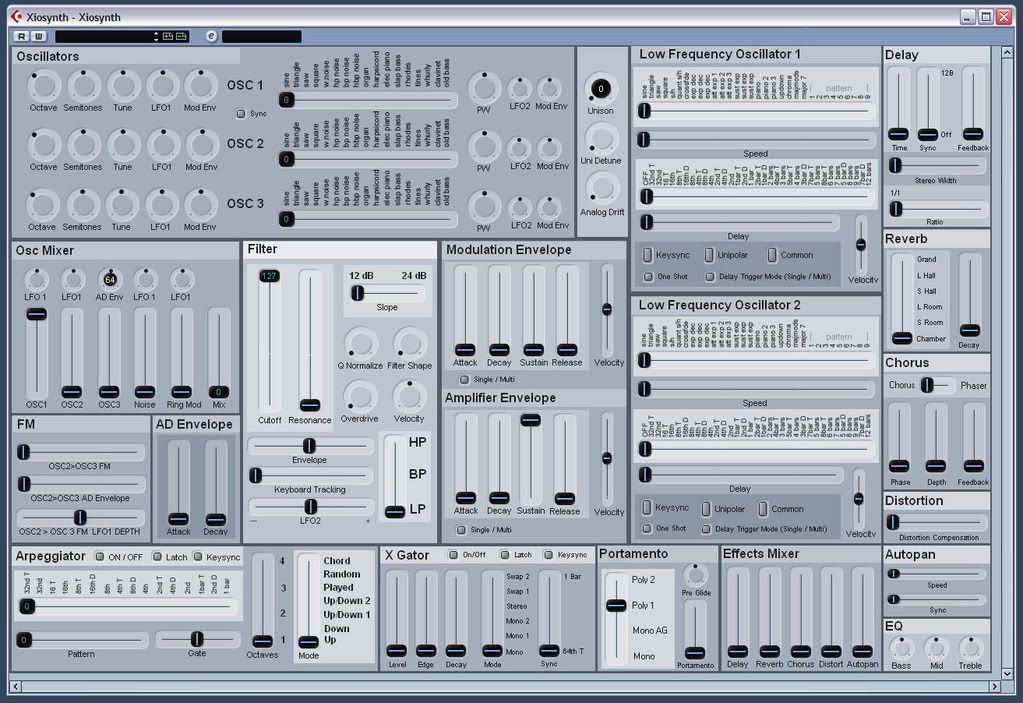Click the edit 'e' icon in toolbar
This screenshot has width=1023, height=703.
pos(211,36)
